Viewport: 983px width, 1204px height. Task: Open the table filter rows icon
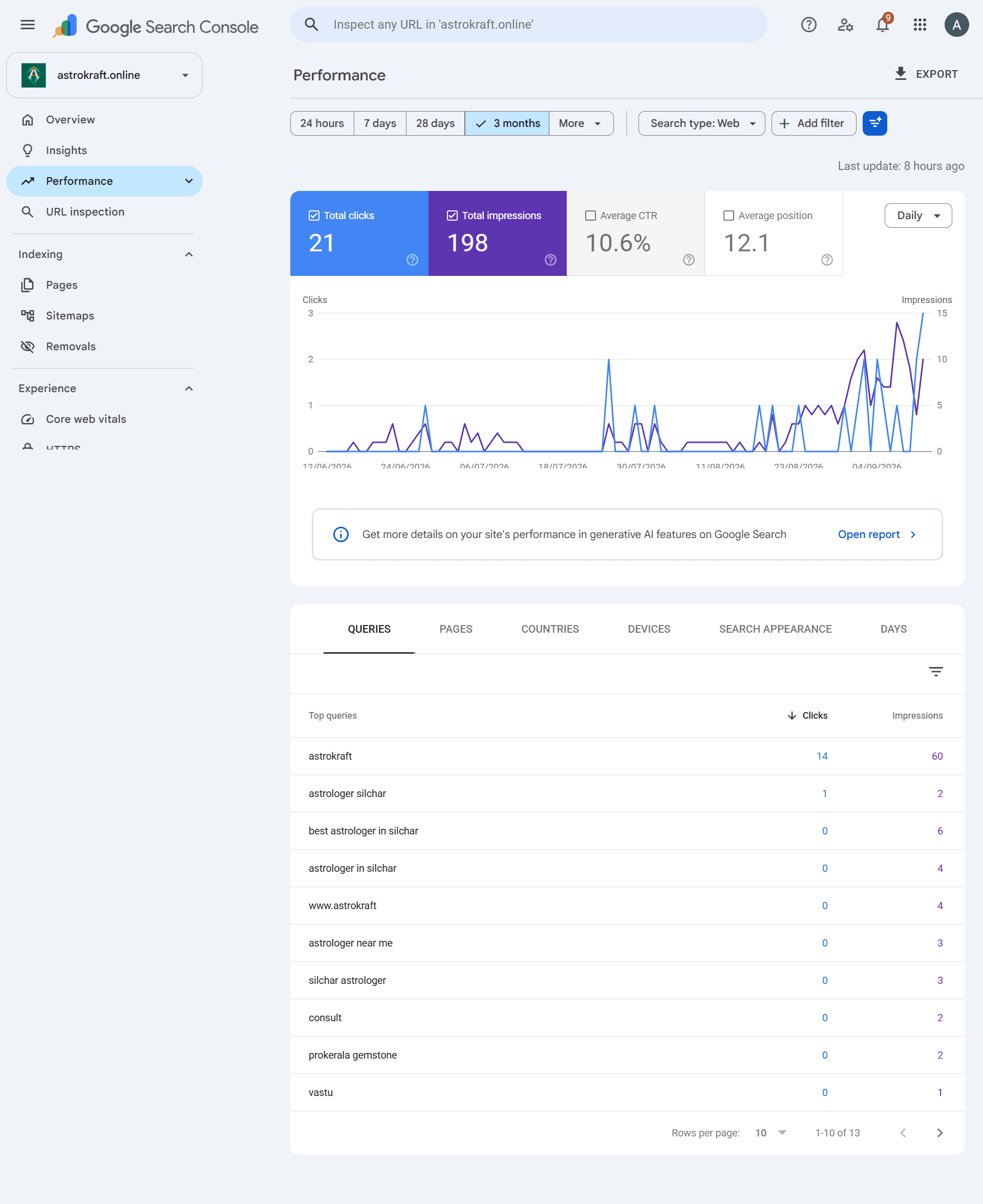tap(936, 671)
